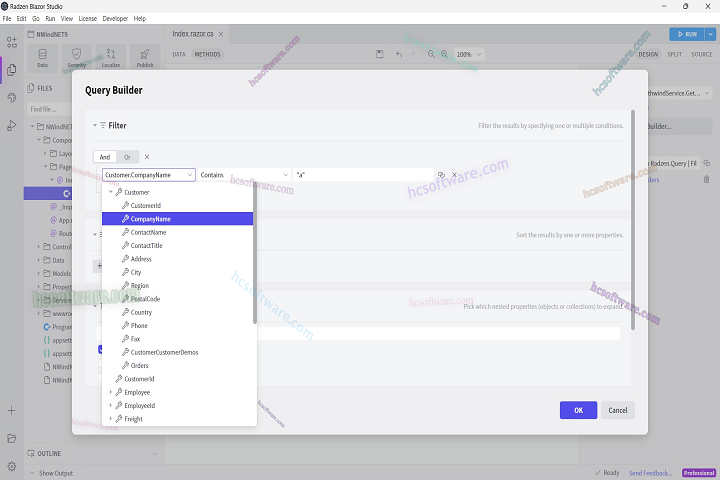The width and height of the screenshot is (720, 480).
Task: Open the theme palette sidebar icon
Action: [x=12, y=97]
